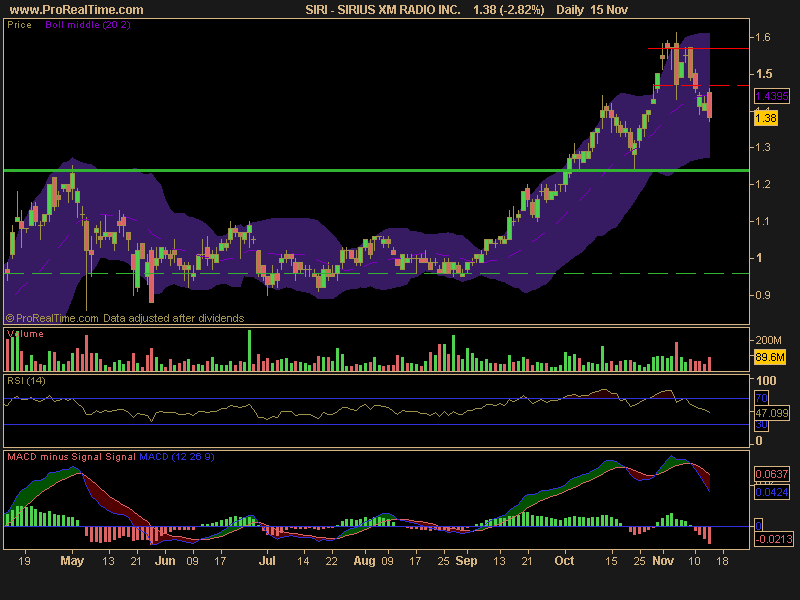Viewport: 800px width, 600px height.
Task: Select the Boll middle (20 2) indicator label
Action: pyautogui.click(x=88, y=24)
